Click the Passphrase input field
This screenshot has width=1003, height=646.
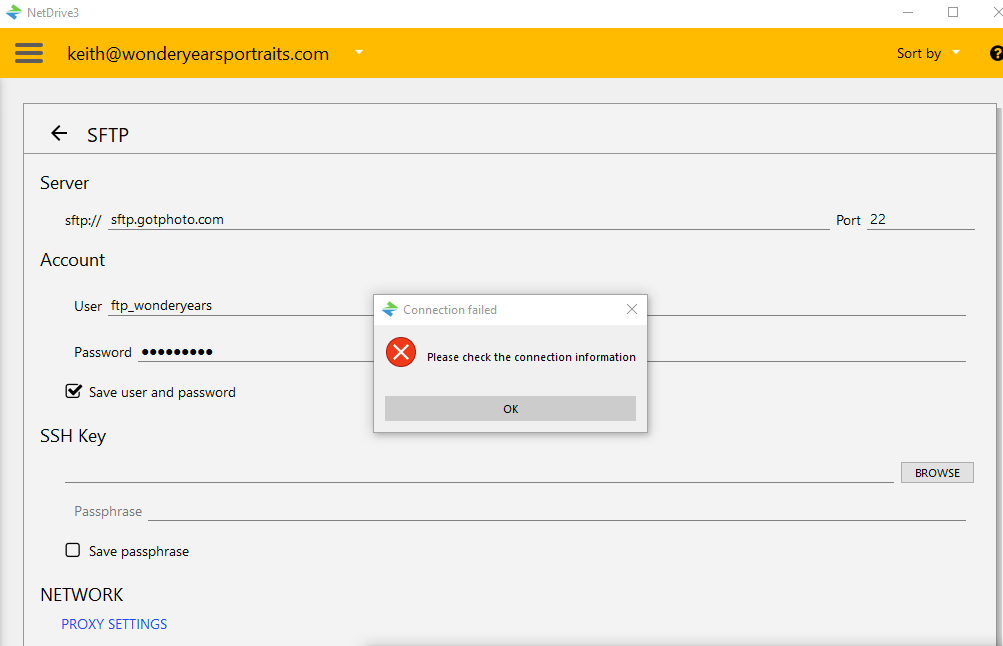pyautogui.click(x=556, y=511)
